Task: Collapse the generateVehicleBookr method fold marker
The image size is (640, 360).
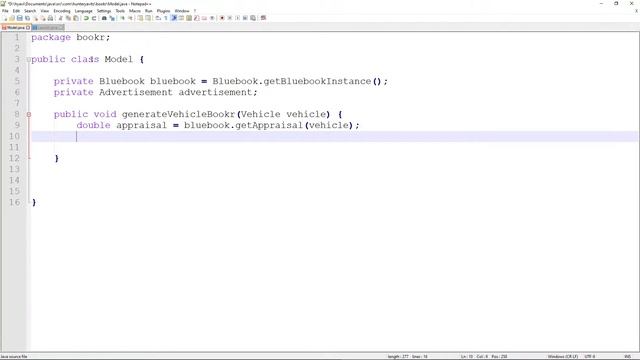Action: coord(29,115)
